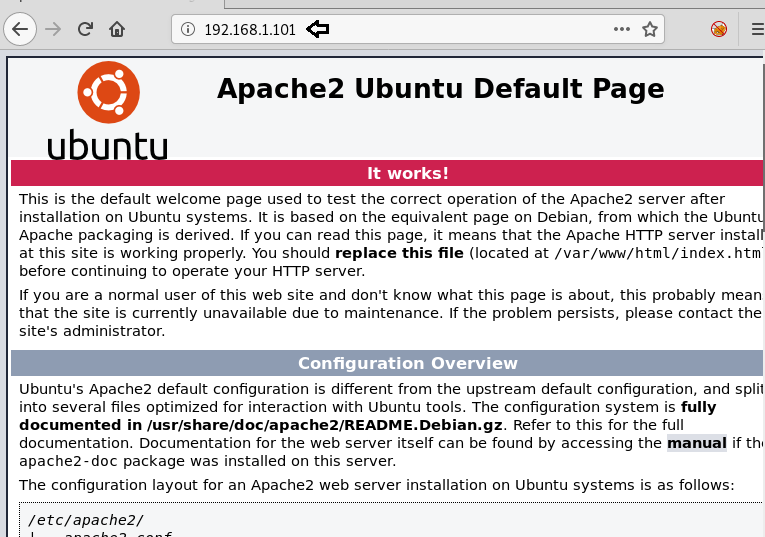Click the "fully" bold word
The height and width of the screenshot is (537, 765).
point(699,407)
